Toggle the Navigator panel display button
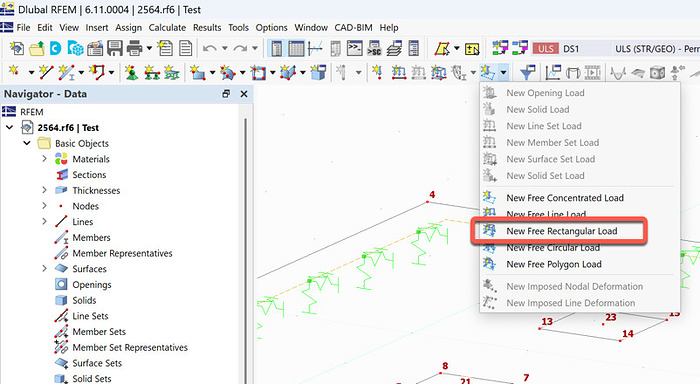Viewport: 700px width, 384px height. point(276,48)
